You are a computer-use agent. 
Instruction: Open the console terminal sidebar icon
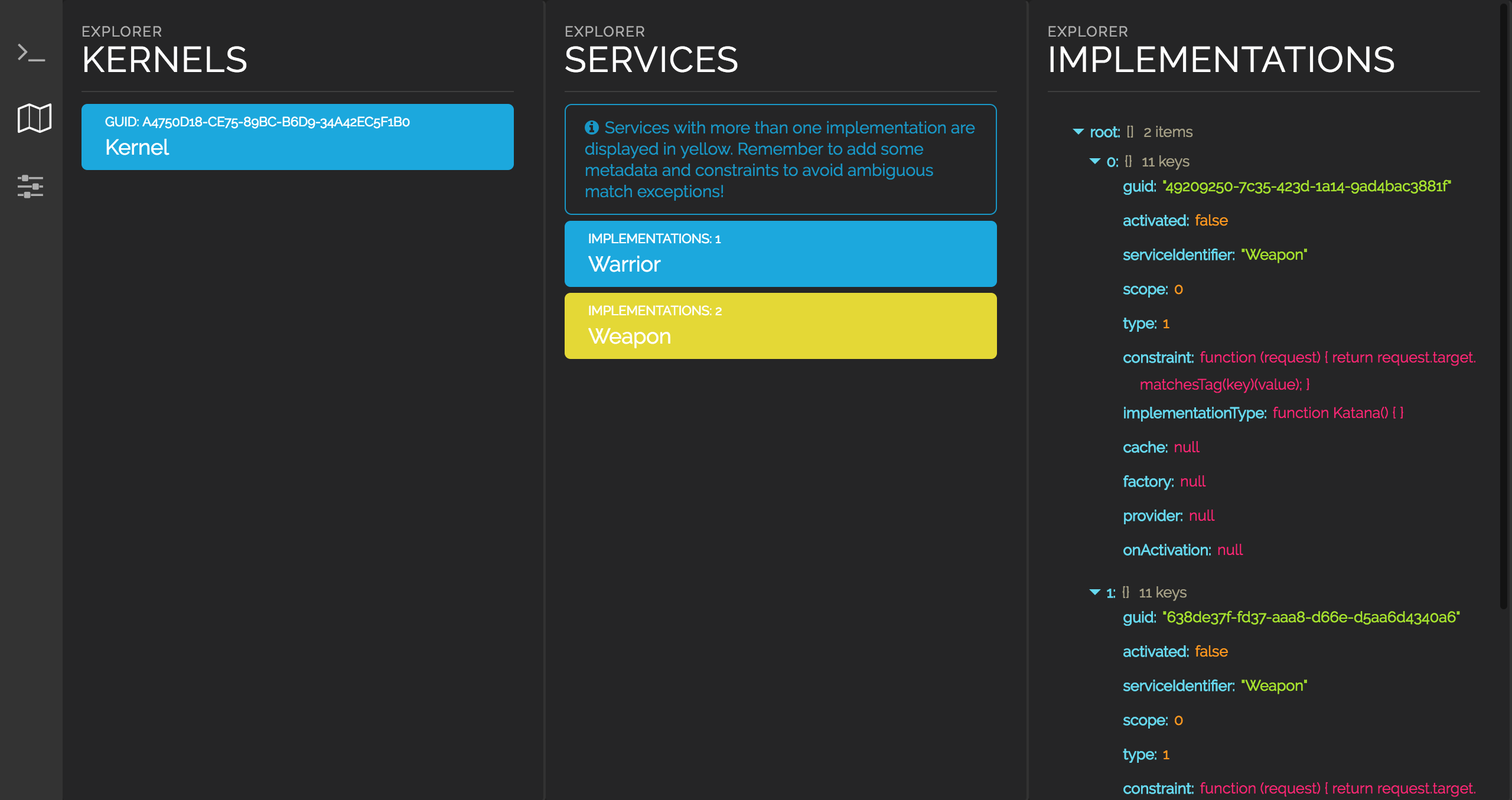(31, 53)
